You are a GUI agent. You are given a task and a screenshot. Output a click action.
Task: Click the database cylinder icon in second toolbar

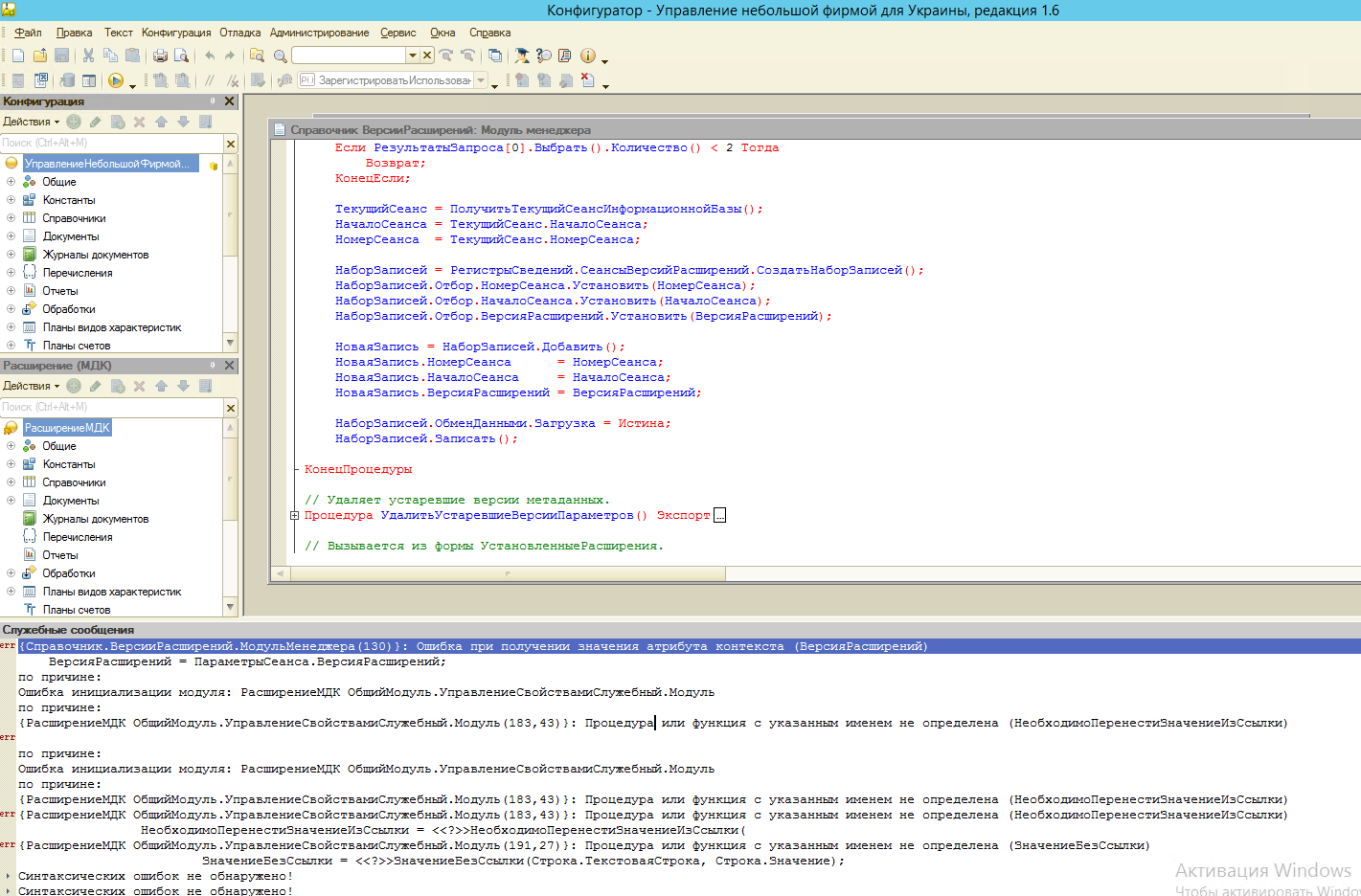[x=67, y=81]
